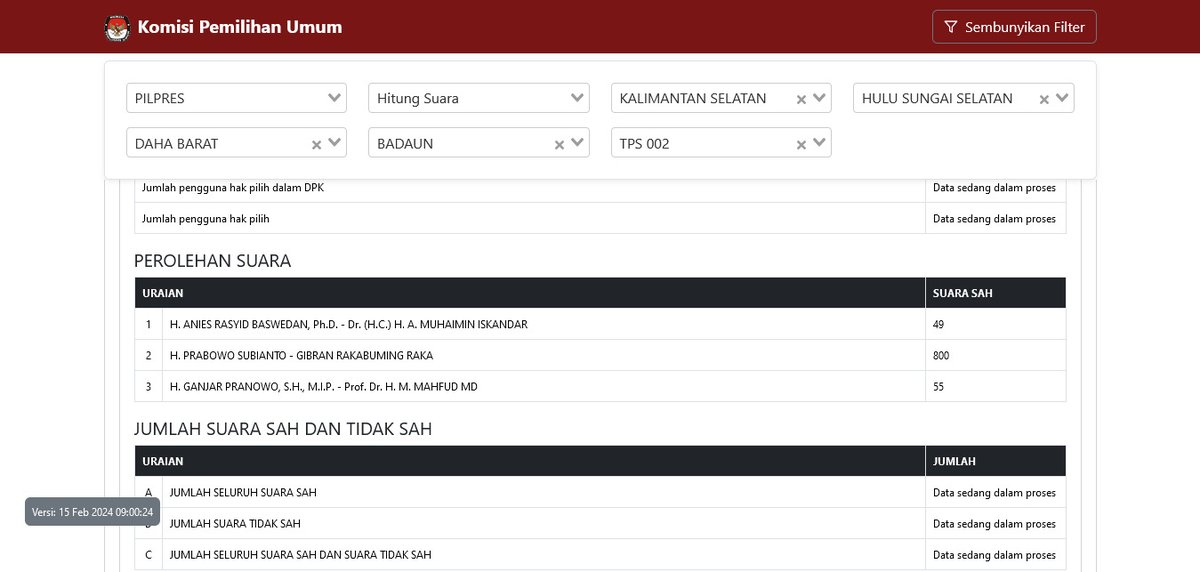Select the Ganjar Pranowo candidate row
This screenshot has height=572, width=1200.
click(x=600, y=386)
